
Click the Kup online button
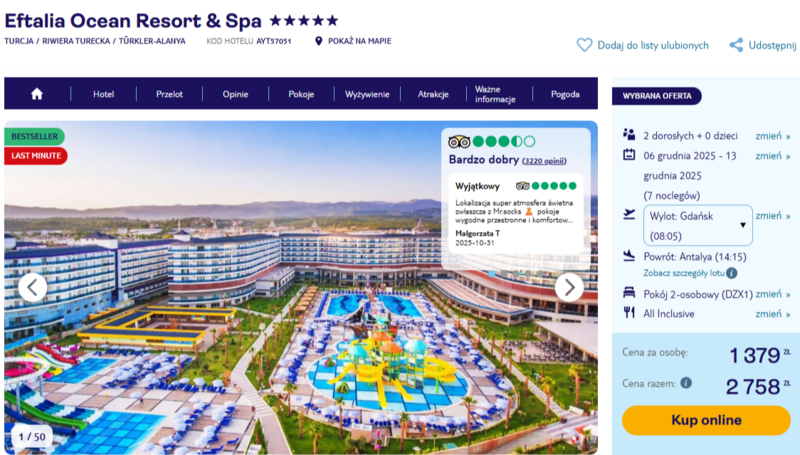click(x=706, y=420)
